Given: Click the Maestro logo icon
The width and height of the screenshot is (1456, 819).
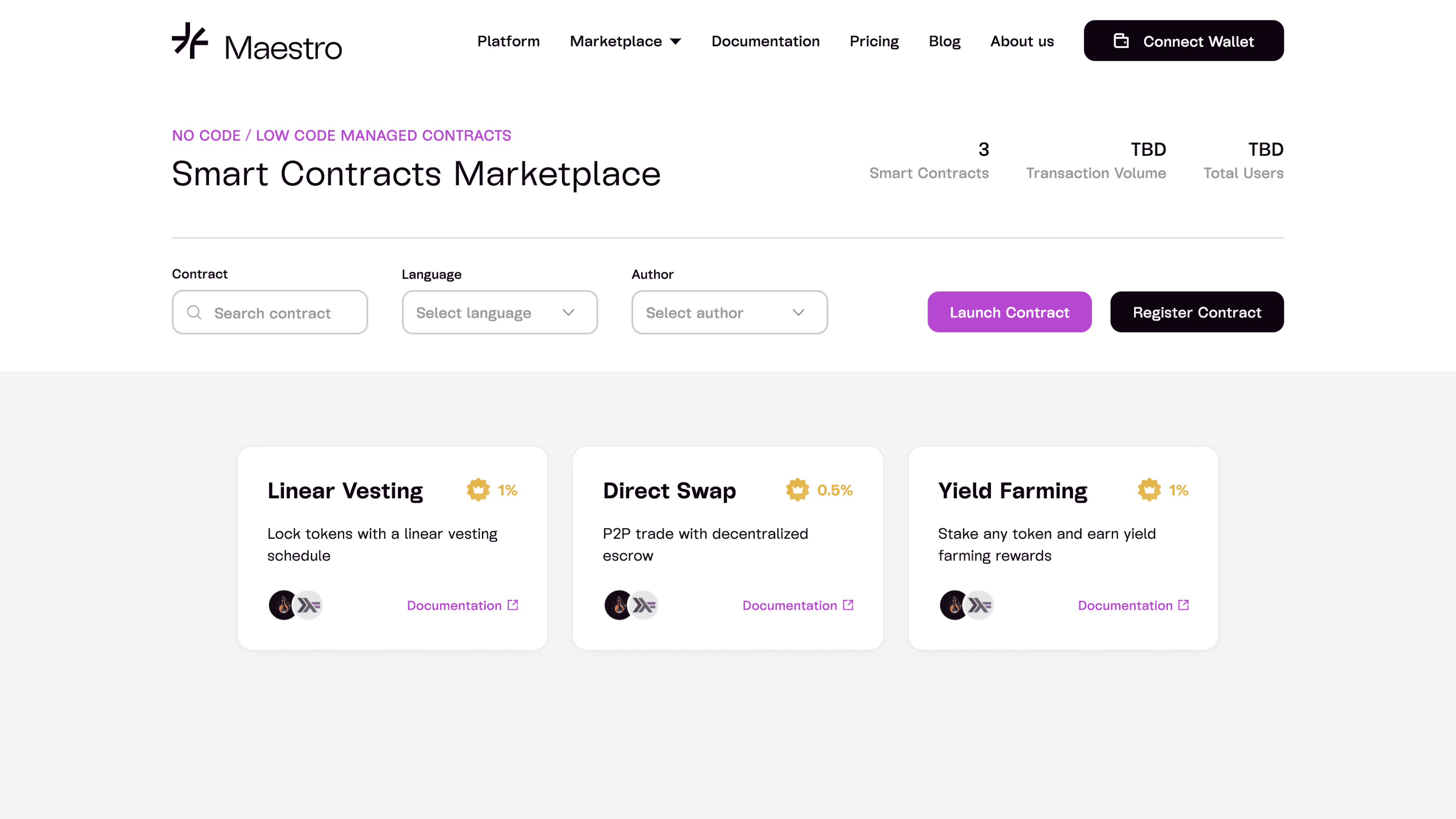Looking at the screenshot, I should click(x=190, y=40).
